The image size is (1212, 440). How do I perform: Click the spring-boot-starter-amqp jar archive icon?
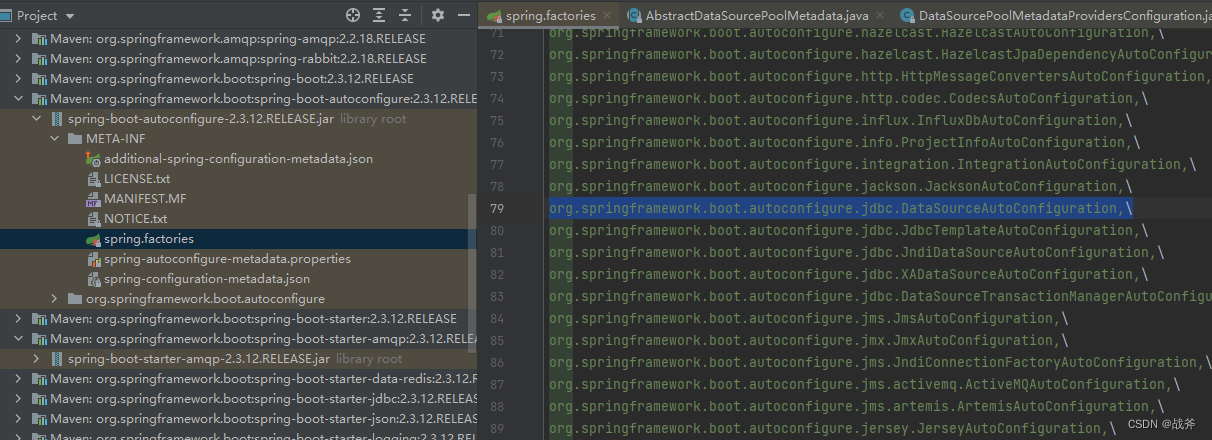[57, 358]
